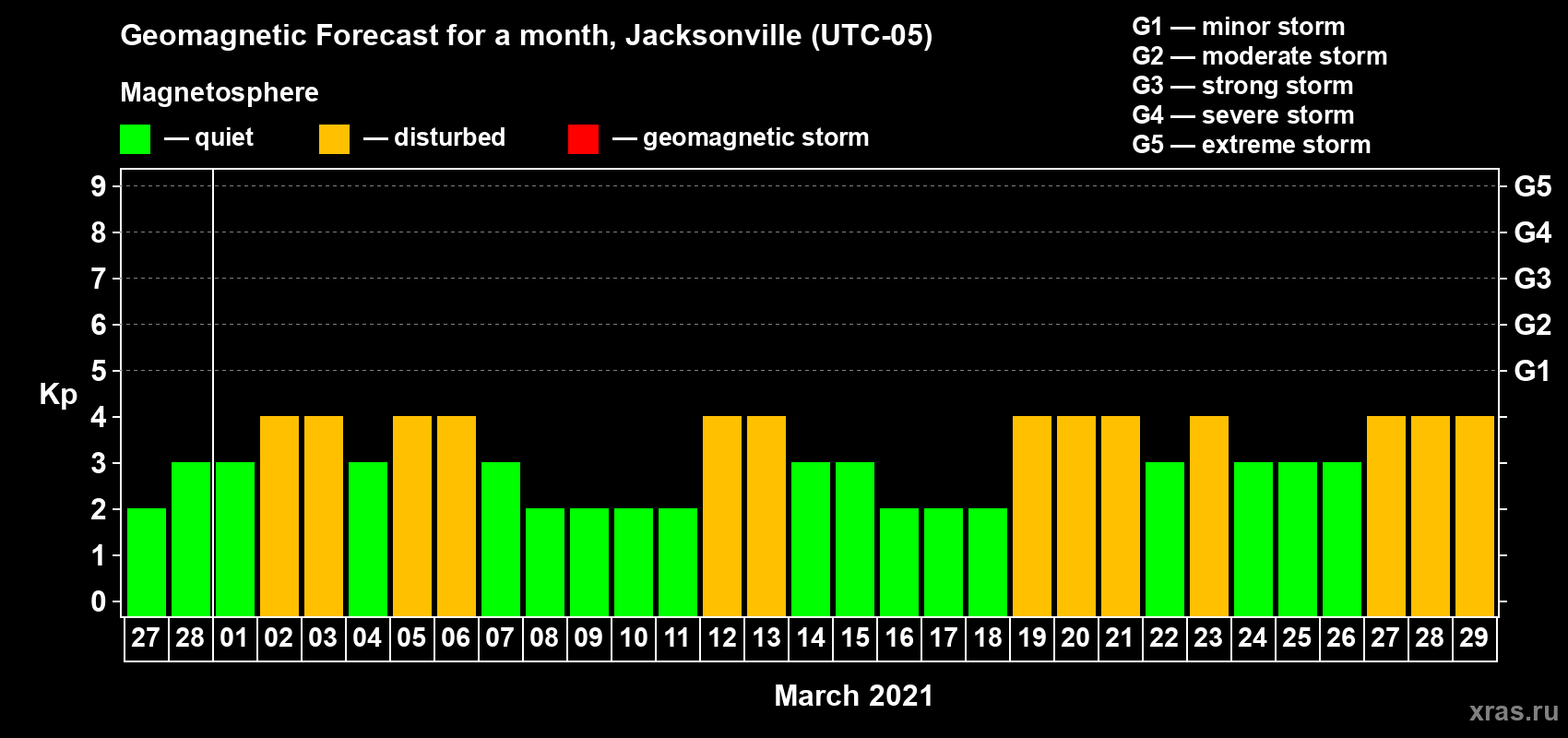Click the '— geomagnetic storm' legend label
This screenshot has width=1568, height=738.
tap(741, 137)
